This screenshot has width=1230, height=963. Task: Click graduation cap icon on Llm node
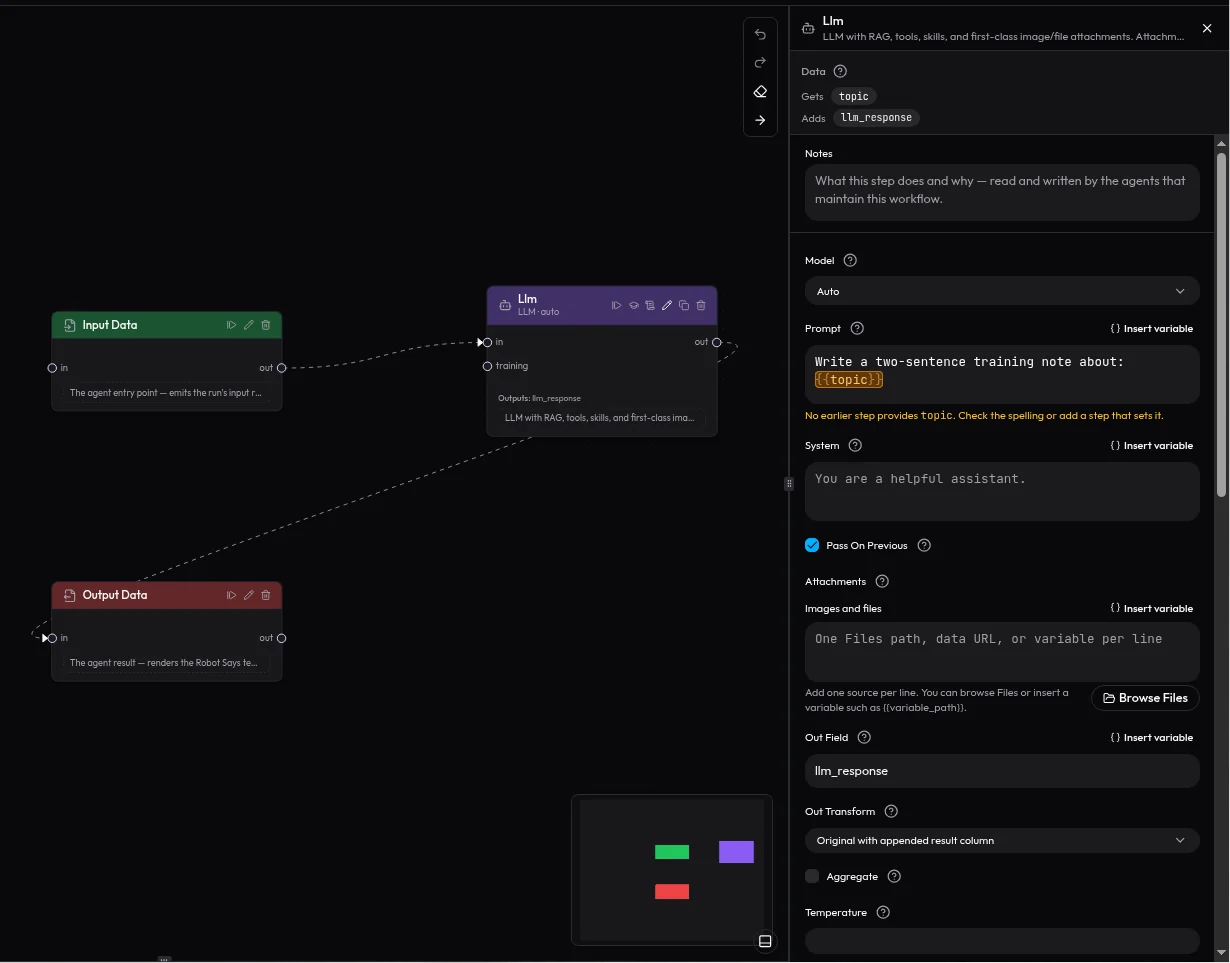tap(634, 305)
